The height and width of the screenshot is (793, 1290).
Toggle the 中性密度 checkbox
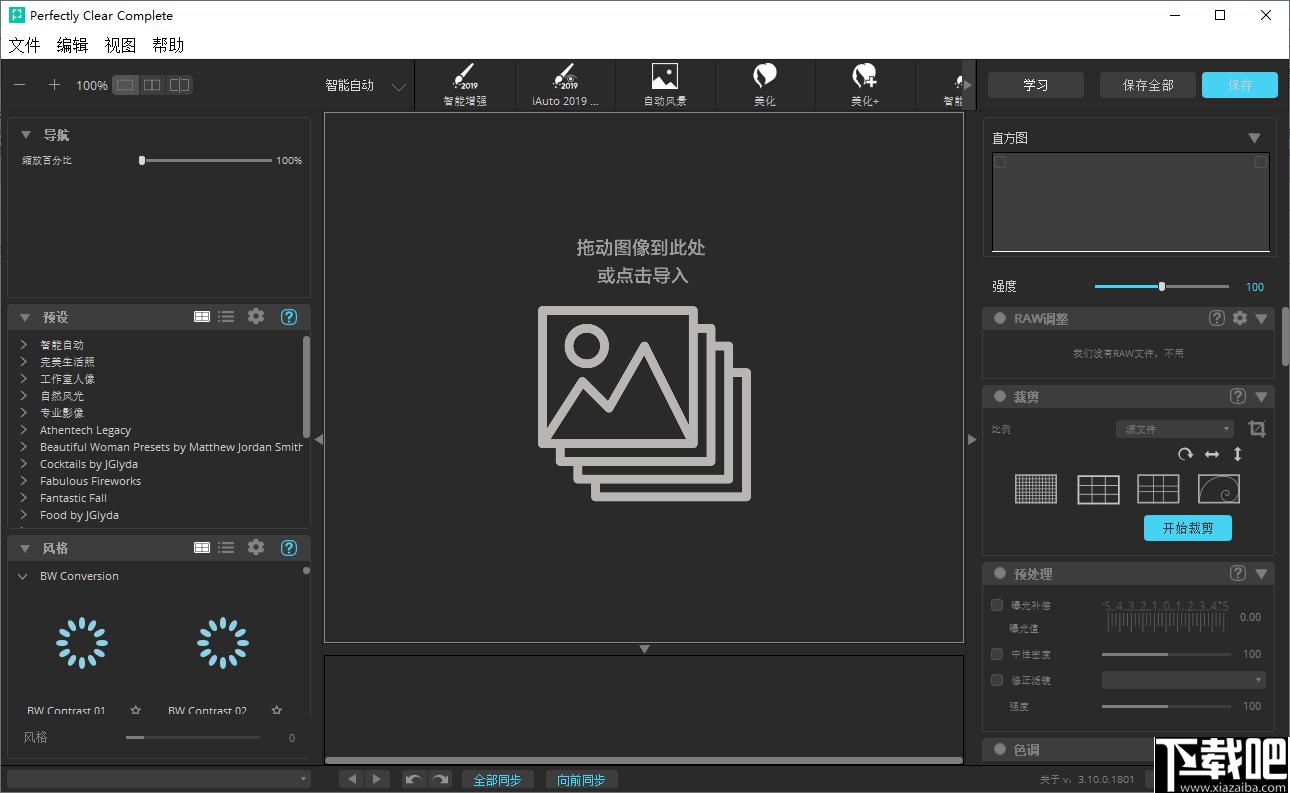[x=997, y=654]
